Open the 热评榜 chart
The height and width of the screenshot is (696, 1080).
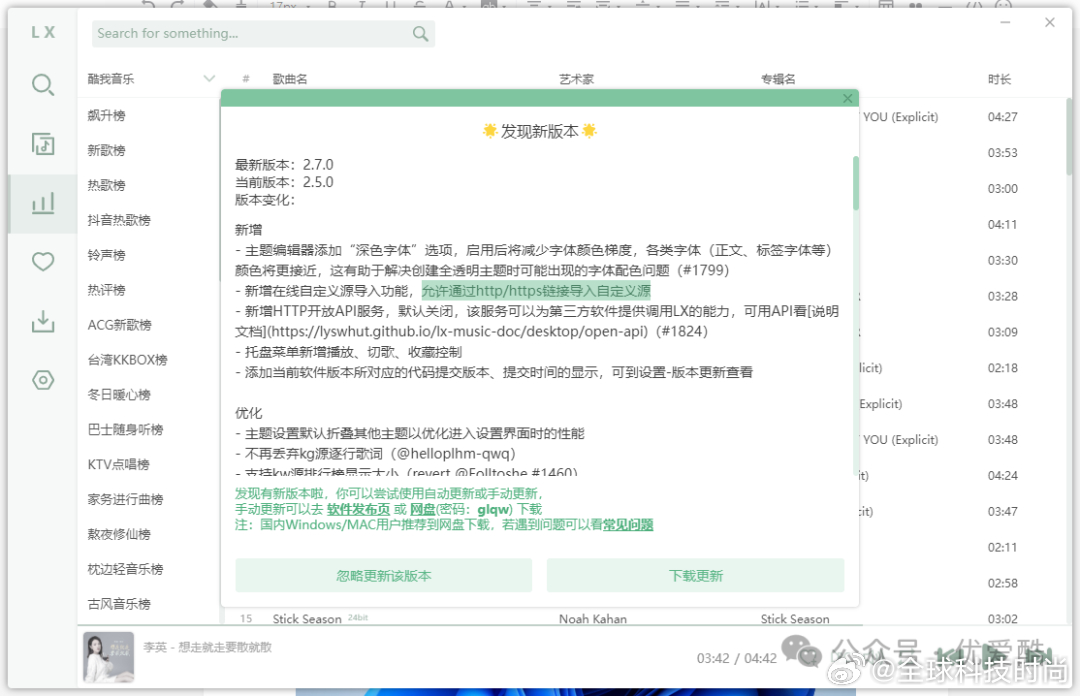point(106,290)
